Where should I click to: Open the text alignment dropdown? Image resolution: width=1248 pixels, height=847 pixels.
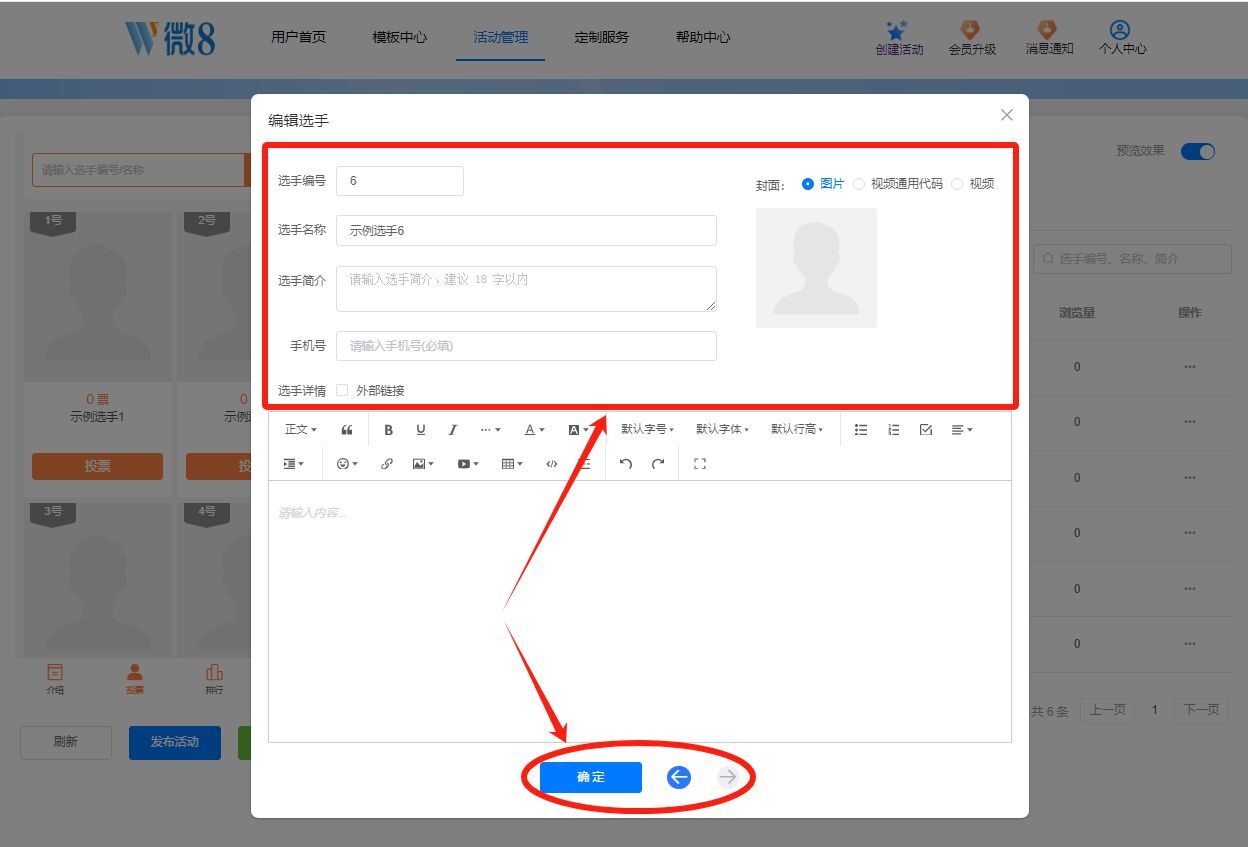(962, 430)
